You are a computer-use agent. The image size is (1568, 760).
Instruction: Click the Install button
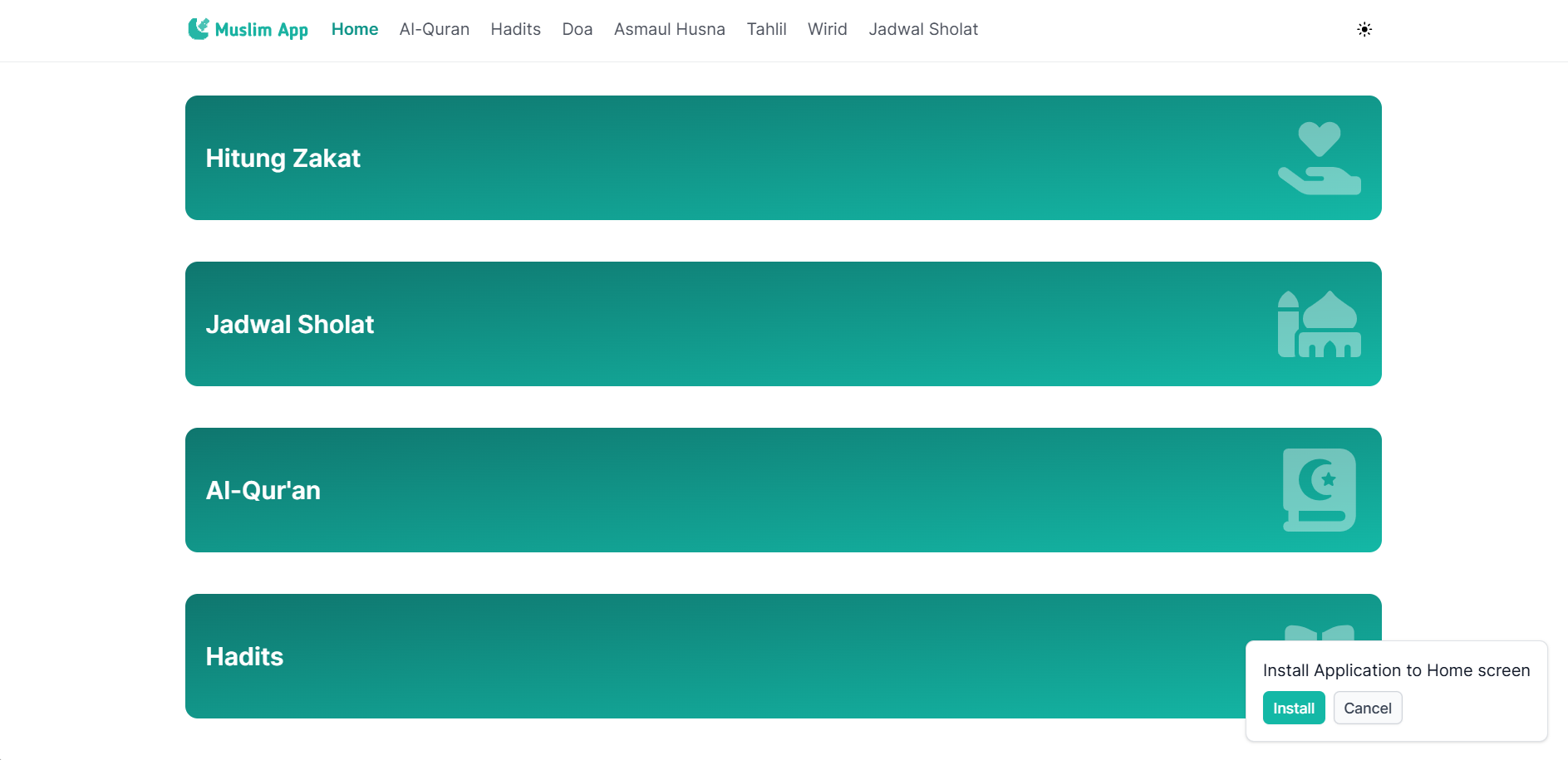[1294, 708]
